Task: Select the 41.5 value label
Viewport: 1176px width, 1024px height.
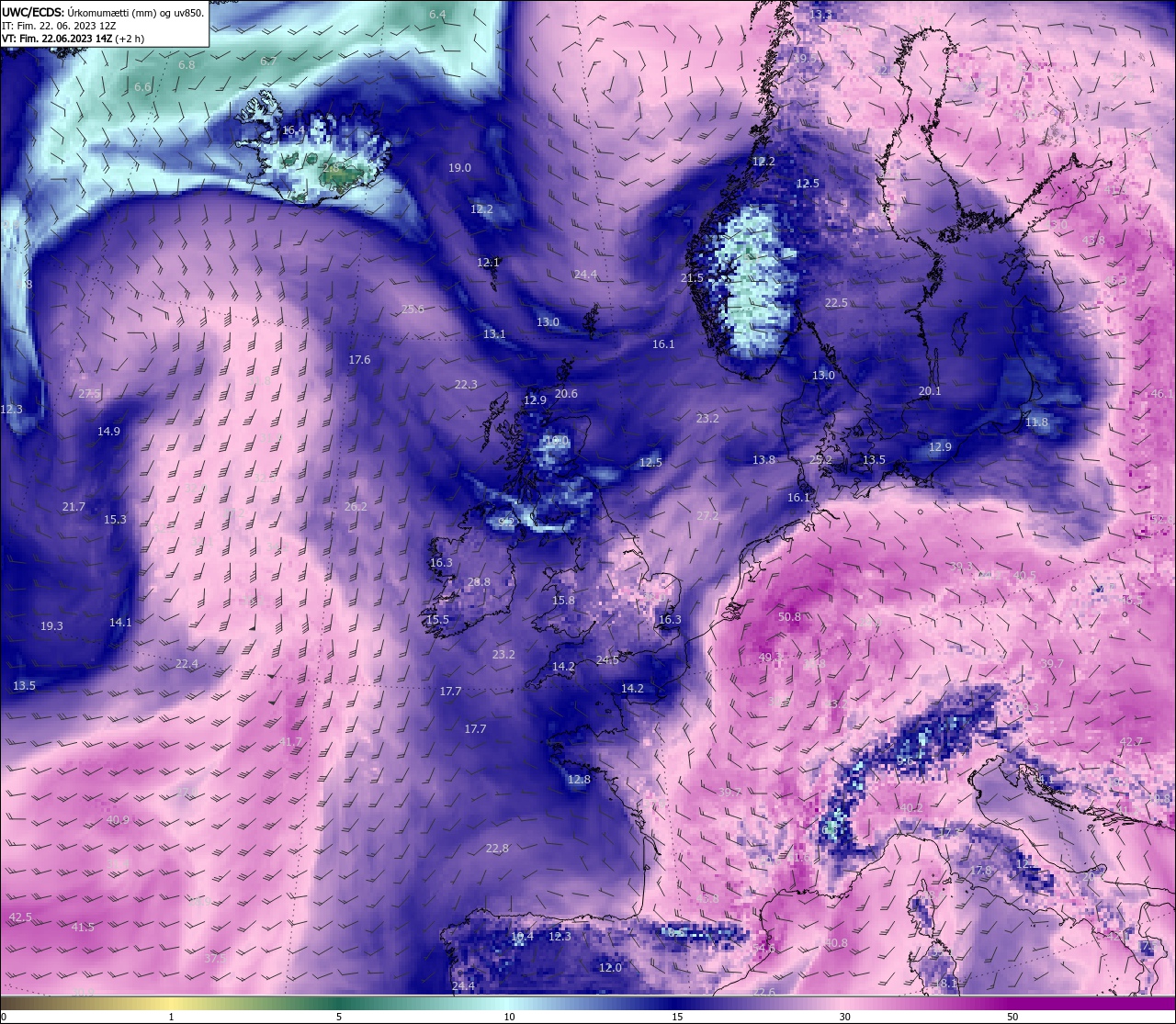Action: coord(83,928)
